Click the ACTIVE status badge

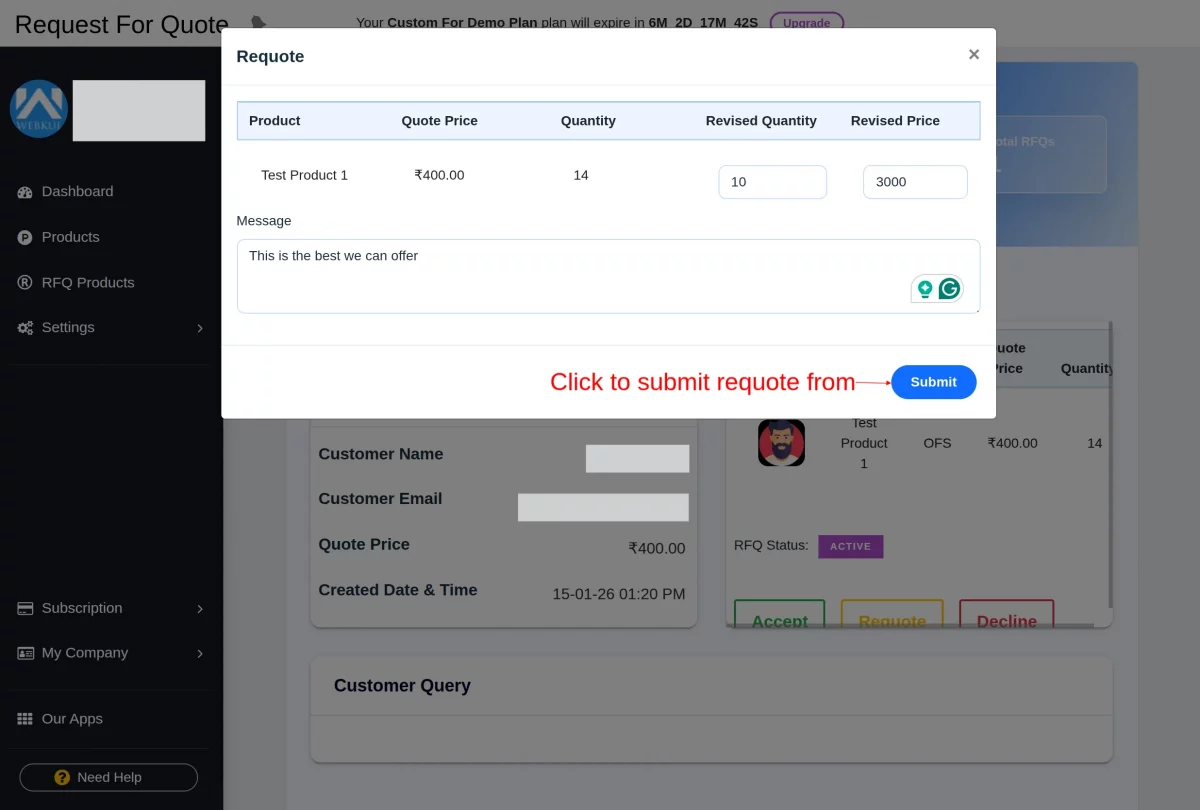[850, 546]
